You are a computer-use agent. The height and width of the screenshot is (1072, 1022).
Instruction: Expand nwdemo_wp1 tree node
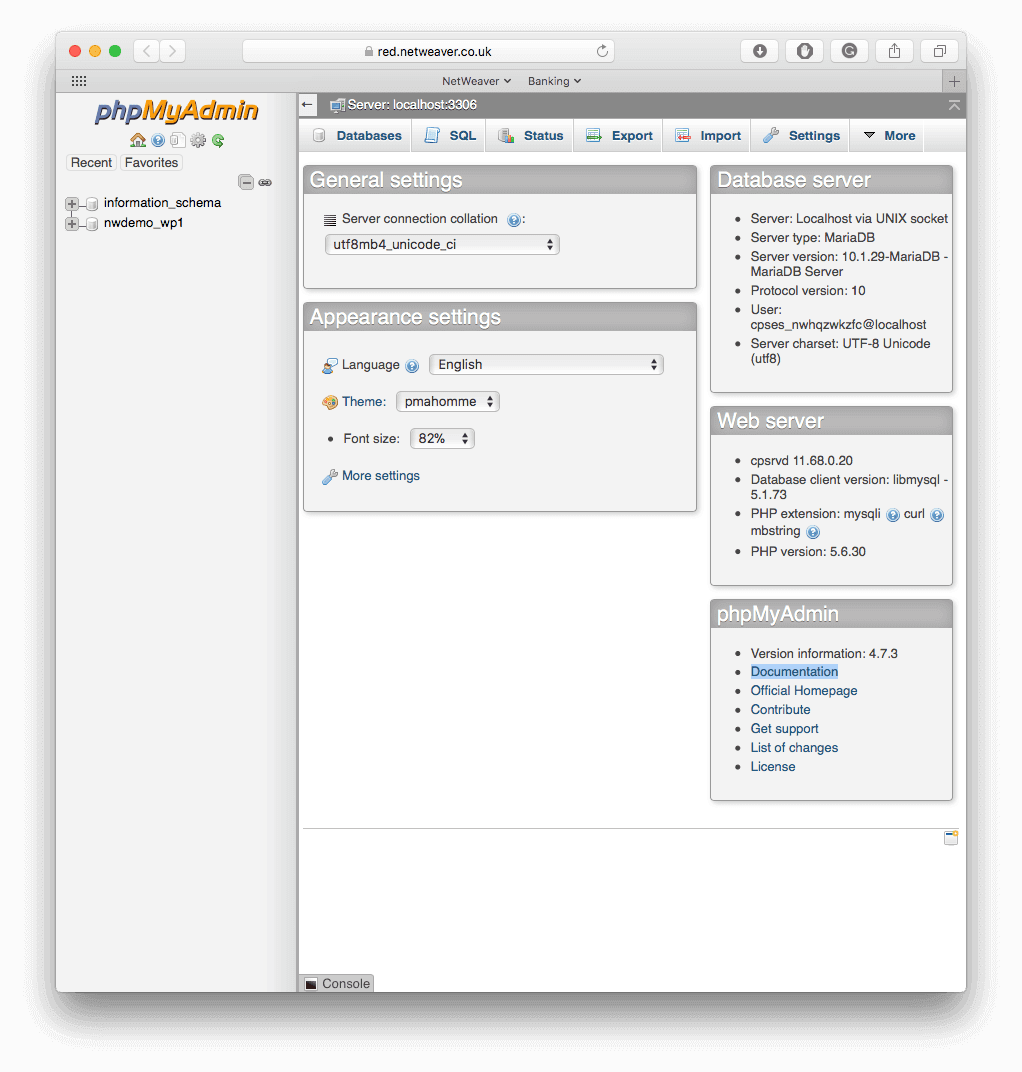pos(72,224)
